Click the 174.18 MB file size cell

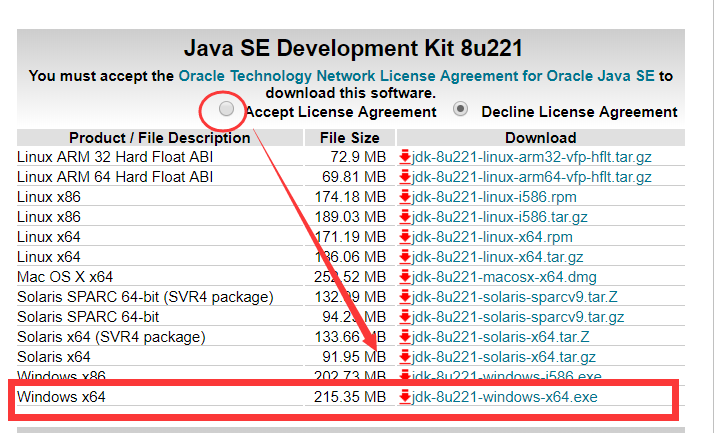350,197
